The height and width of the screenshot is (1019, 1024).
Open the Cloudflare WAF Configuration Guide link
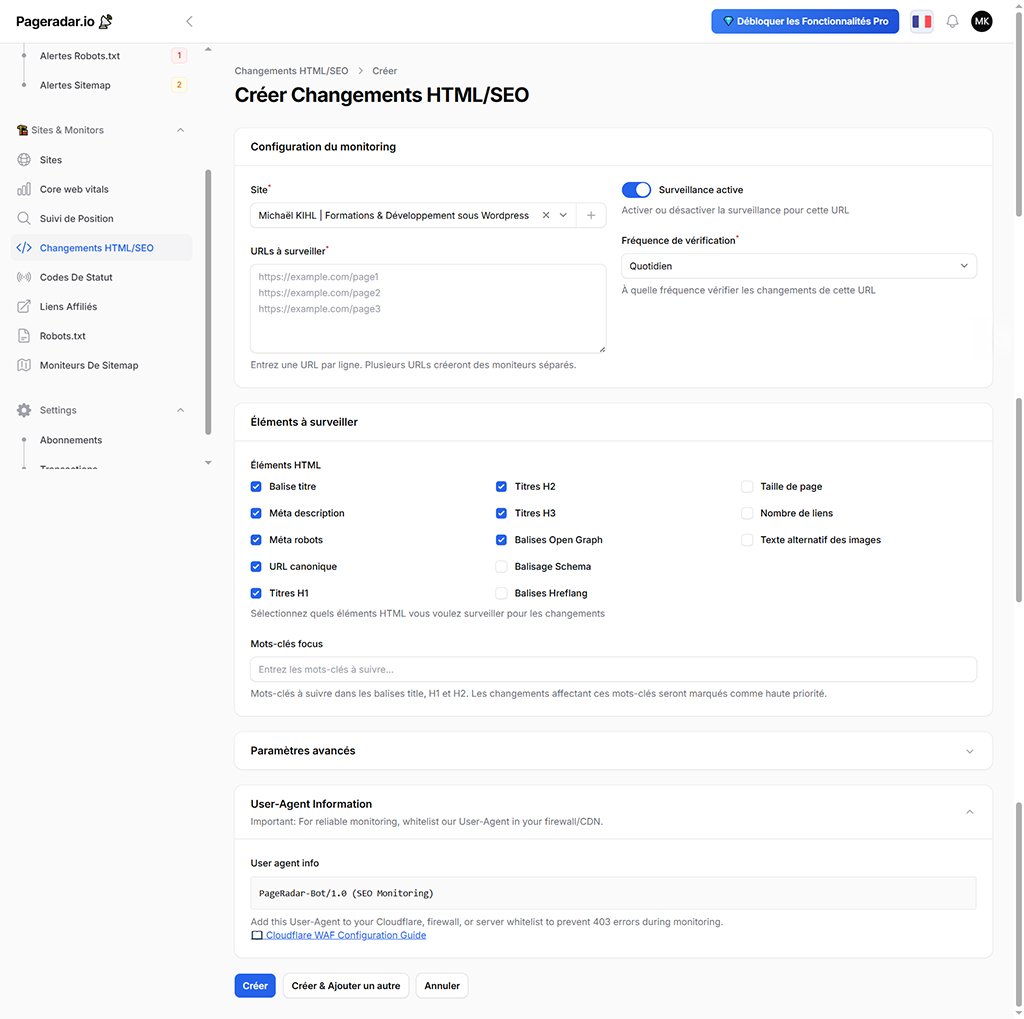345,935
